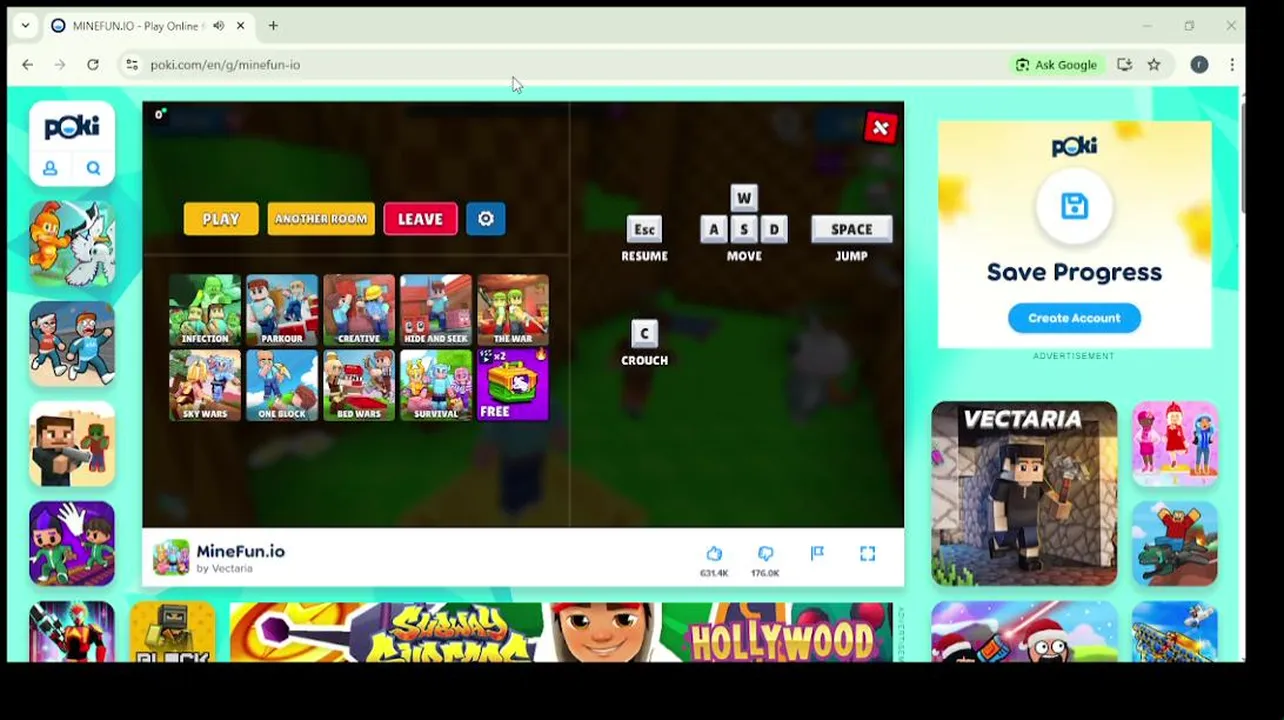Open the blocky dinosaur rider game thumbnail
This screenshot has width=1284, height=720.
coord(1175,544)
